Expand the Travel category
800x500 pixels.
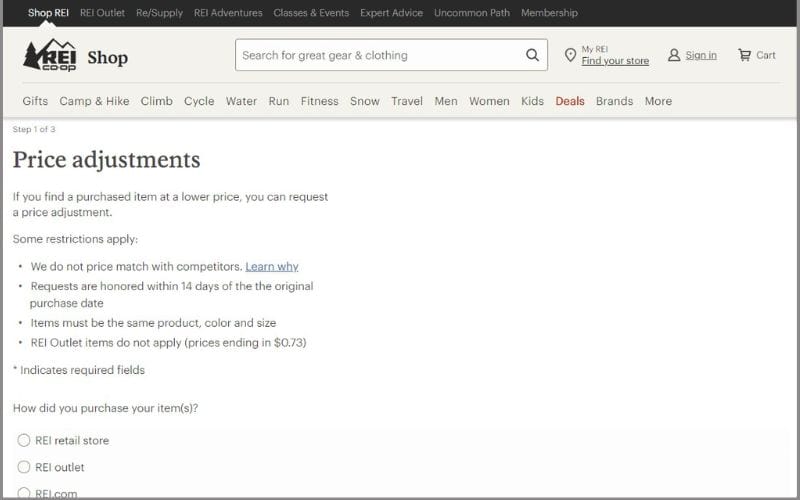pyautogui.click(x=407, y=101)
